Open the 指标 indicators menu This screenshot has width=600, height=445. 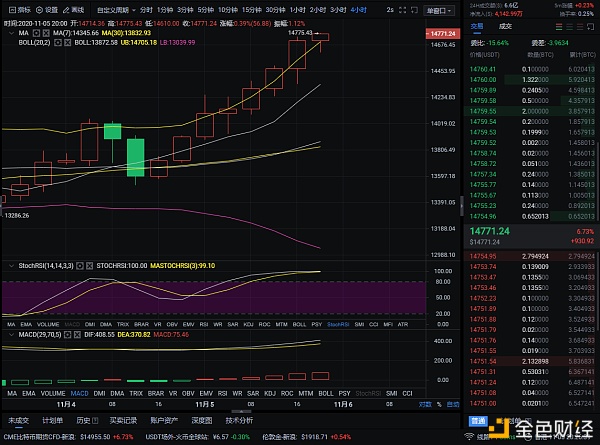point(20,10)
